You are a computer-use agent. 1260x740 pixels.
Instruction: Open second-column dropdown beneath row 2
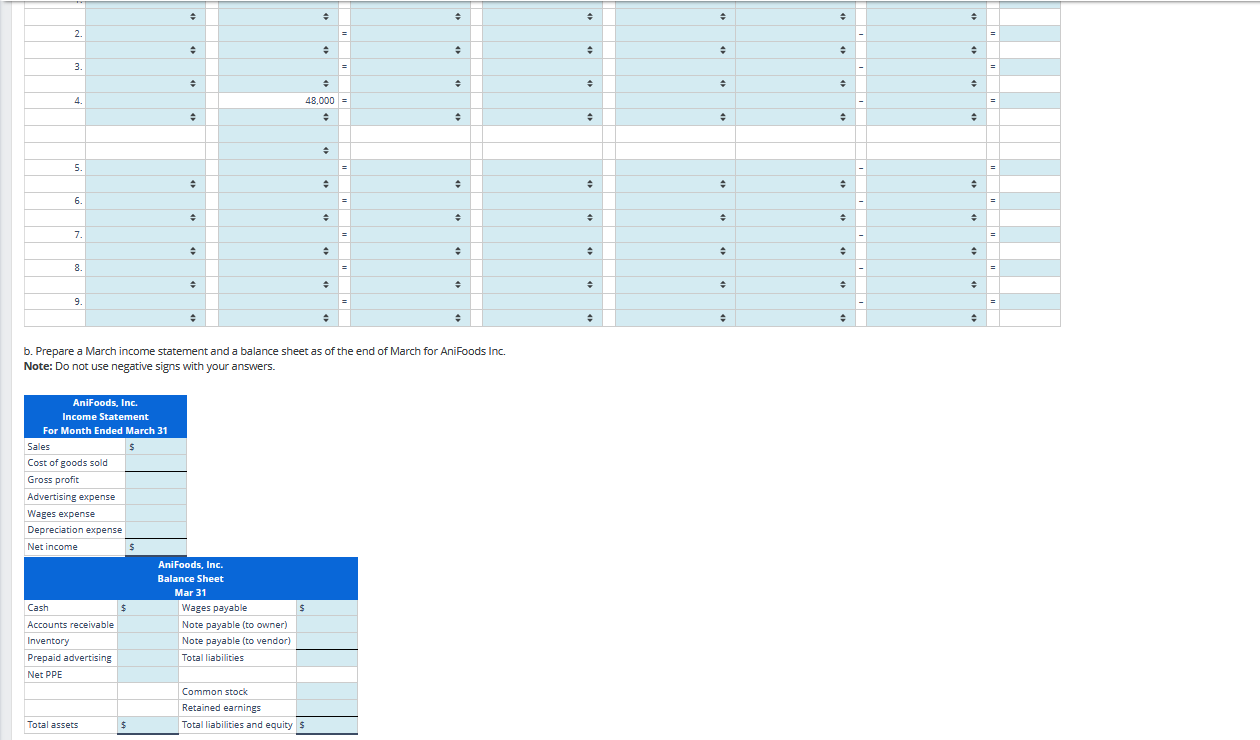pyautogui.click(x=278, y=50)
